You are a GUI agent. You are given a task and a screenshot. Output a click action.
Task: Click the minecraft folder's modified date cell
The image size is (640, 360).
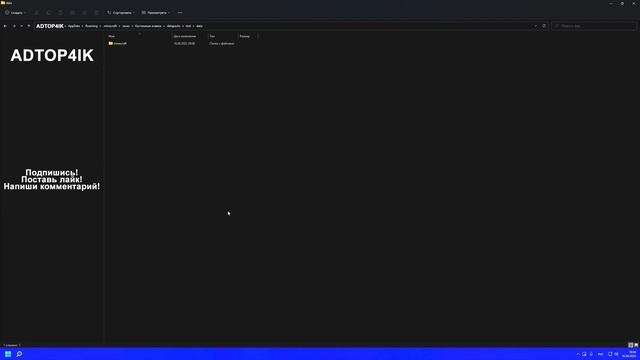pos(184,43)
